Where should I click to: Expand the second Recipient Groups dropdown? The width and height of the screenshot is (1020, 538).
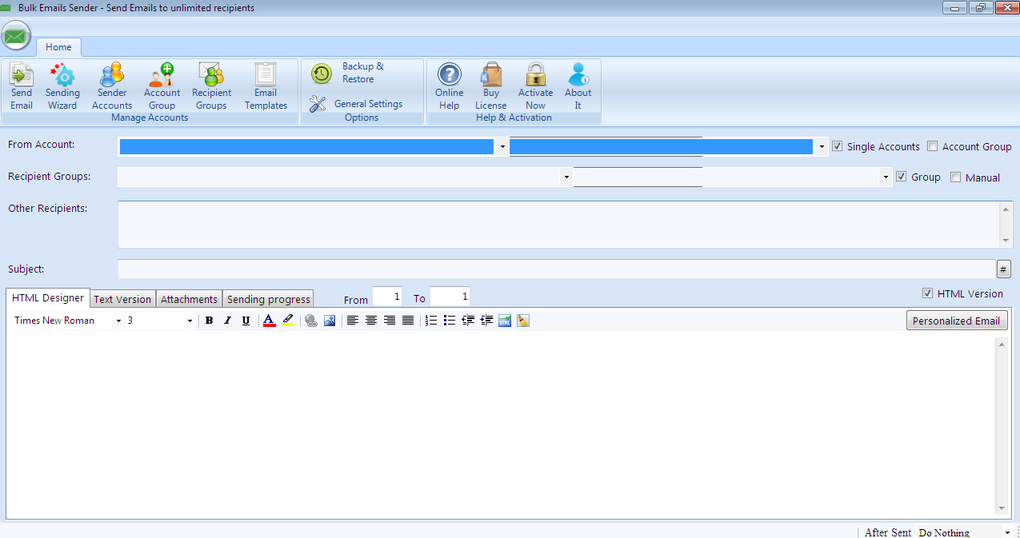[x=885, y=177]
